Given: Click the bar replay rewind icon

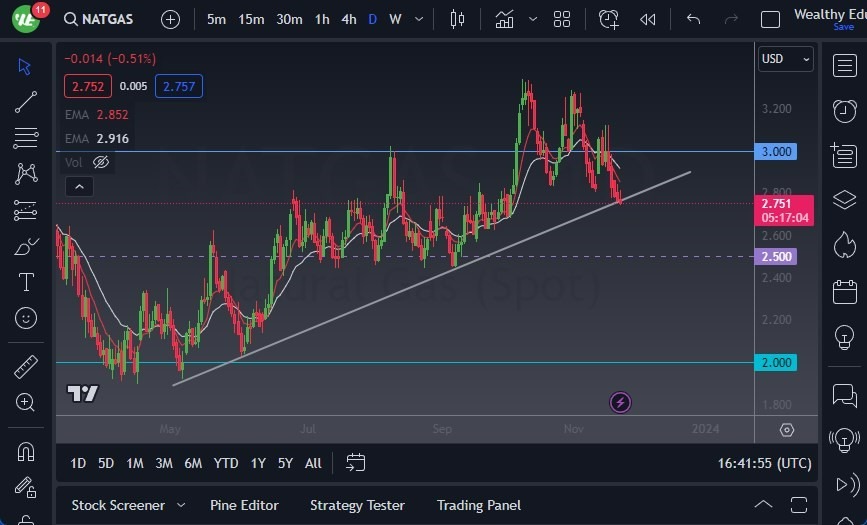Looking at the screenshot, I should (x=648, y=19).
